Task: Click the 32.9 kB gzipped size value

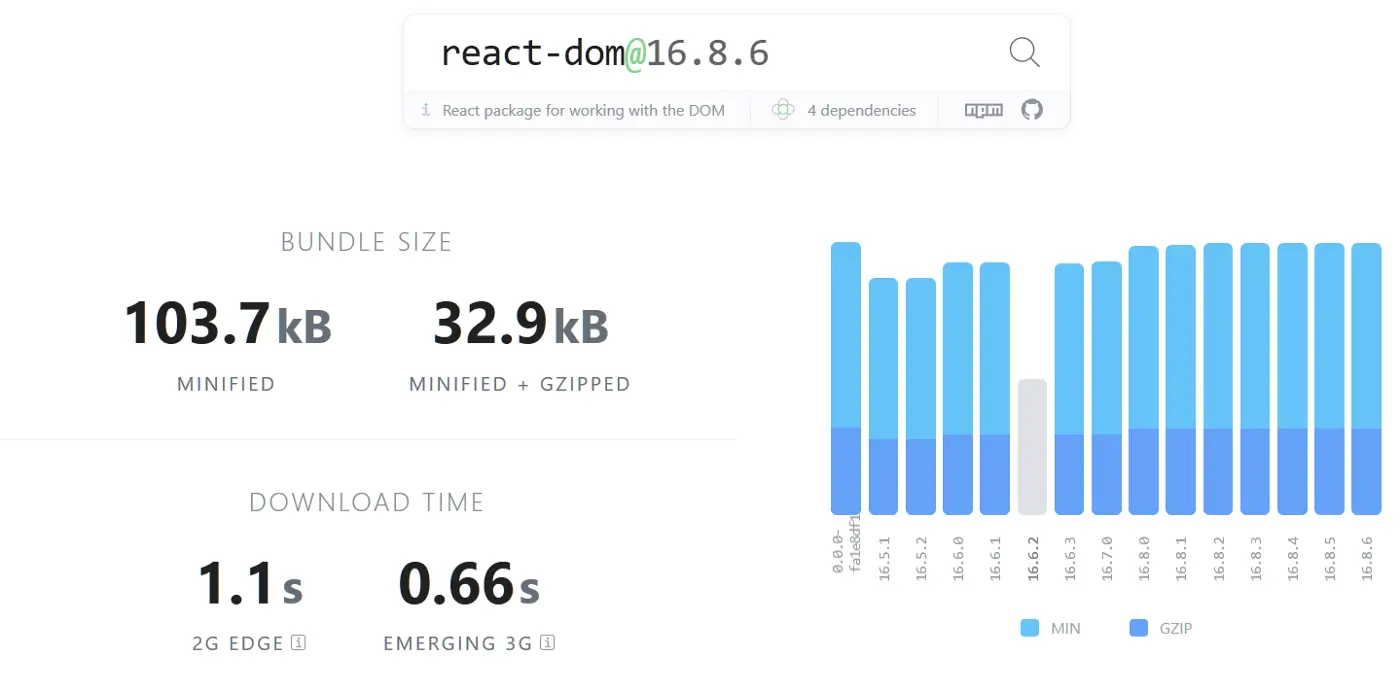Action: (520, 325)
